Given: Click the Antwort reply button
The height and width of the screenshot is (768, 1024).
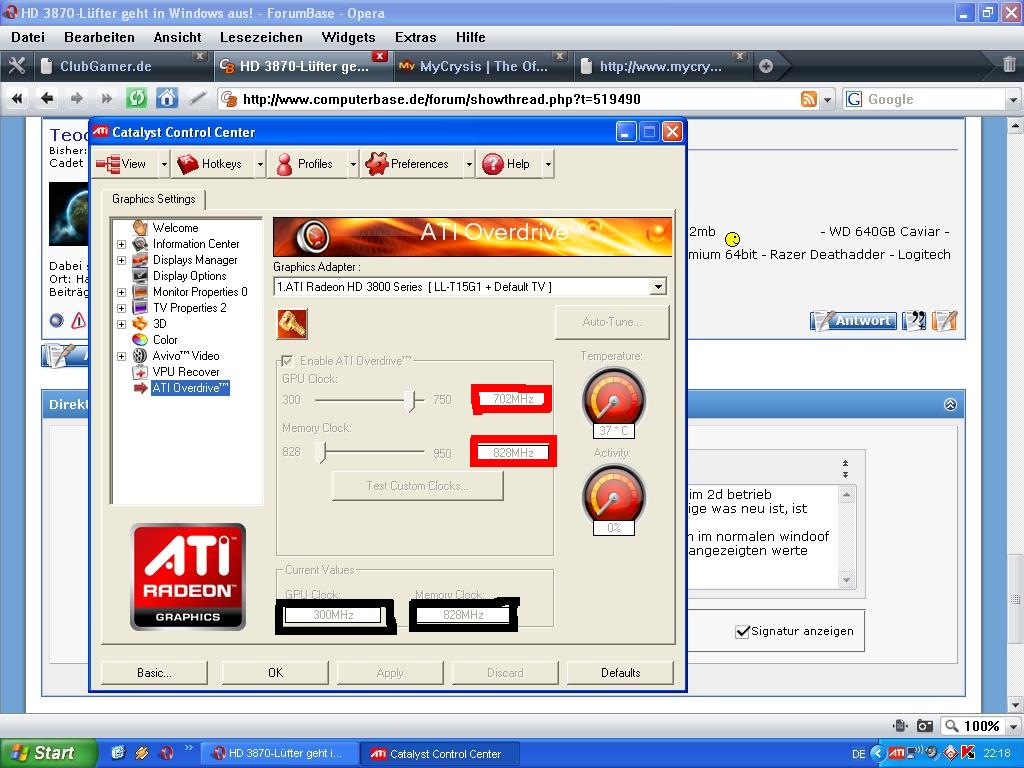Looking at the screenshot, I should (x=853, y=320).
